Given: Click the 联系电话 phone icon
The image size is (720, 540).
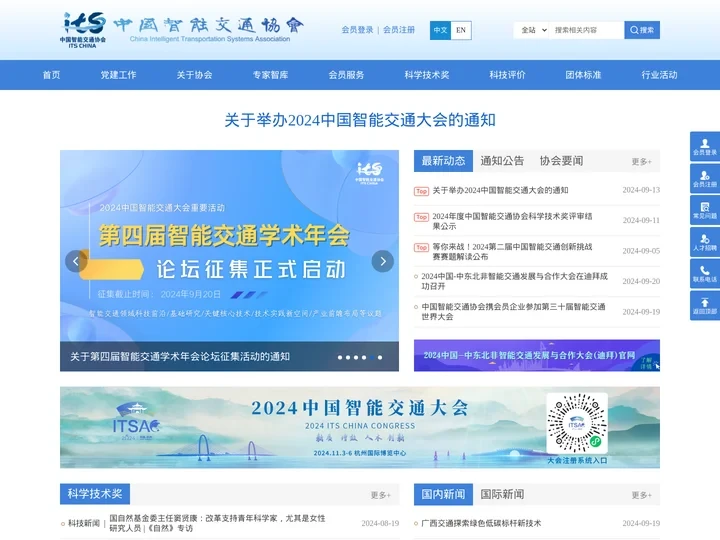Looking at the screenshot, I should coord(705,273).
